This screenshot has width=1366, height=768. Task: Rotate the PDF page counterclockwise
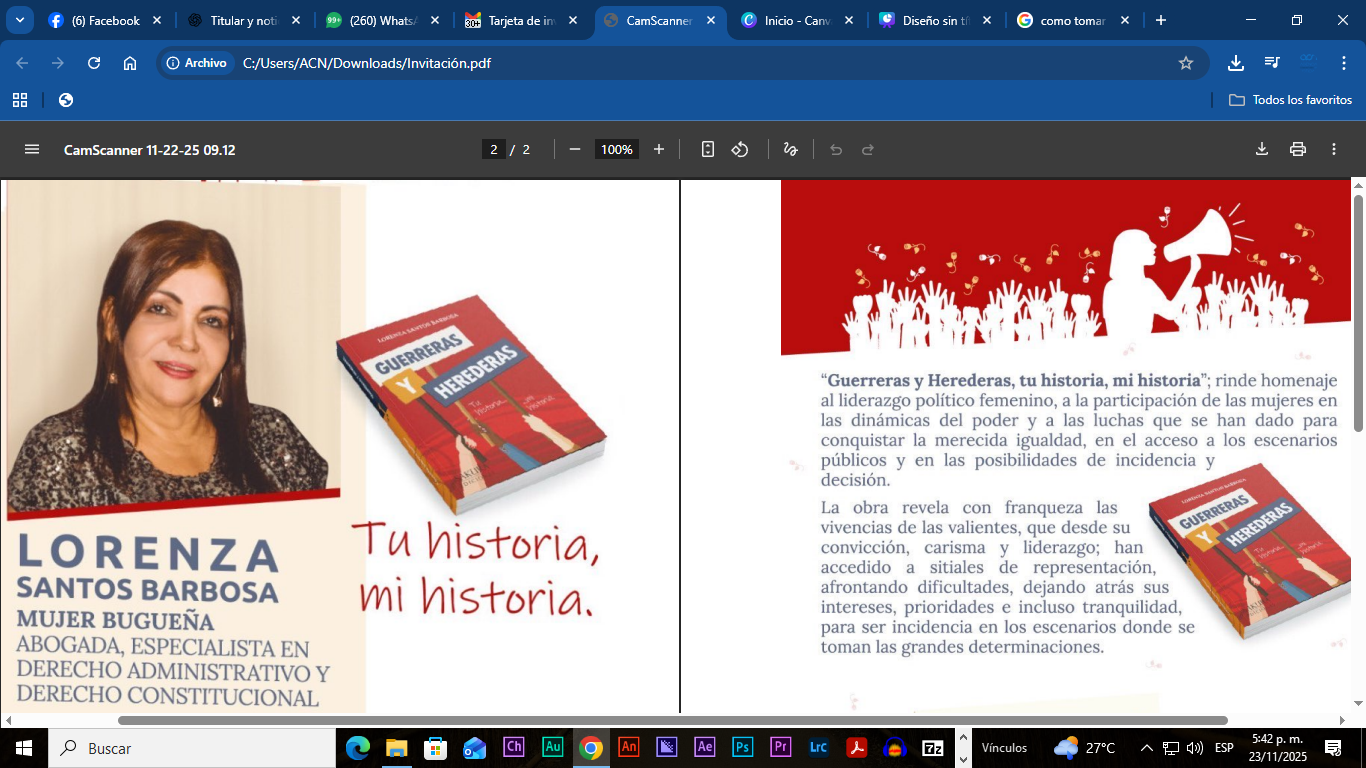click(740, 150)
